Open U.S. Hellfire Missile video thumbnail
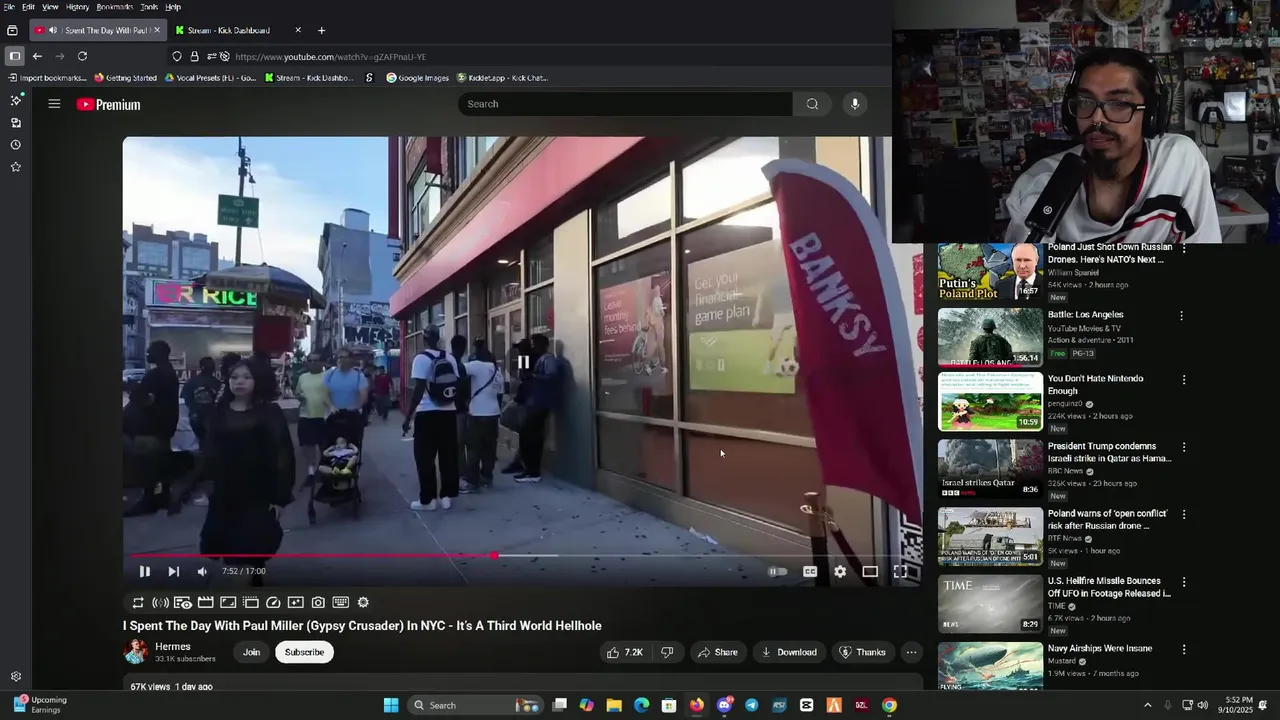 (x=990, y=604)
